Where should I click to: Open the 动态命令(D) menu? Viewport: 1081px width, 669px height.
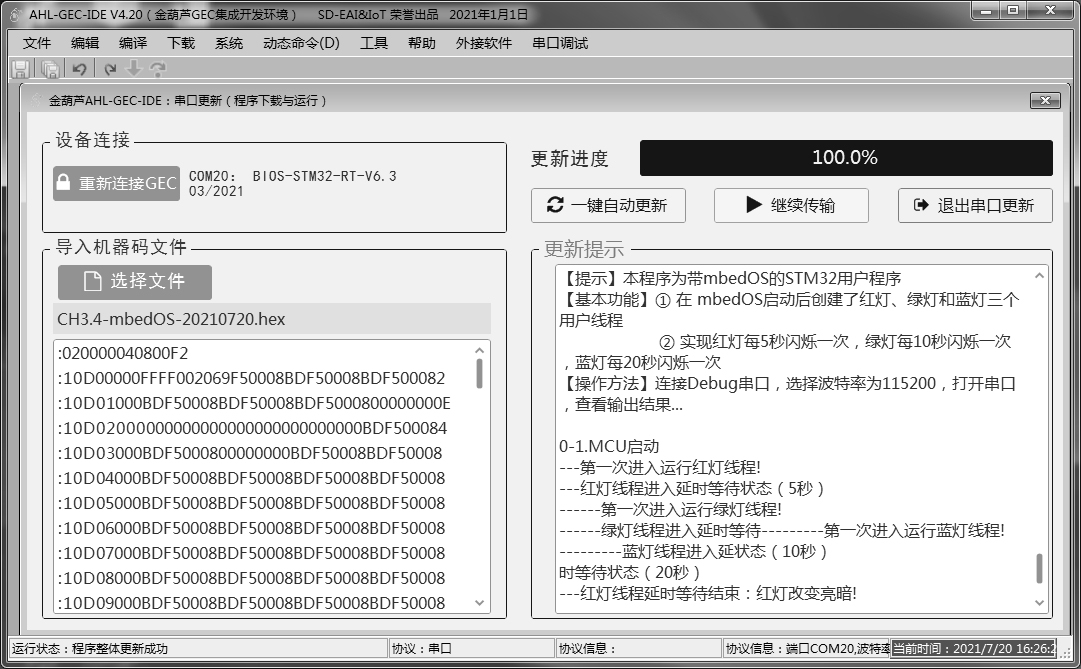coord(301,43)
